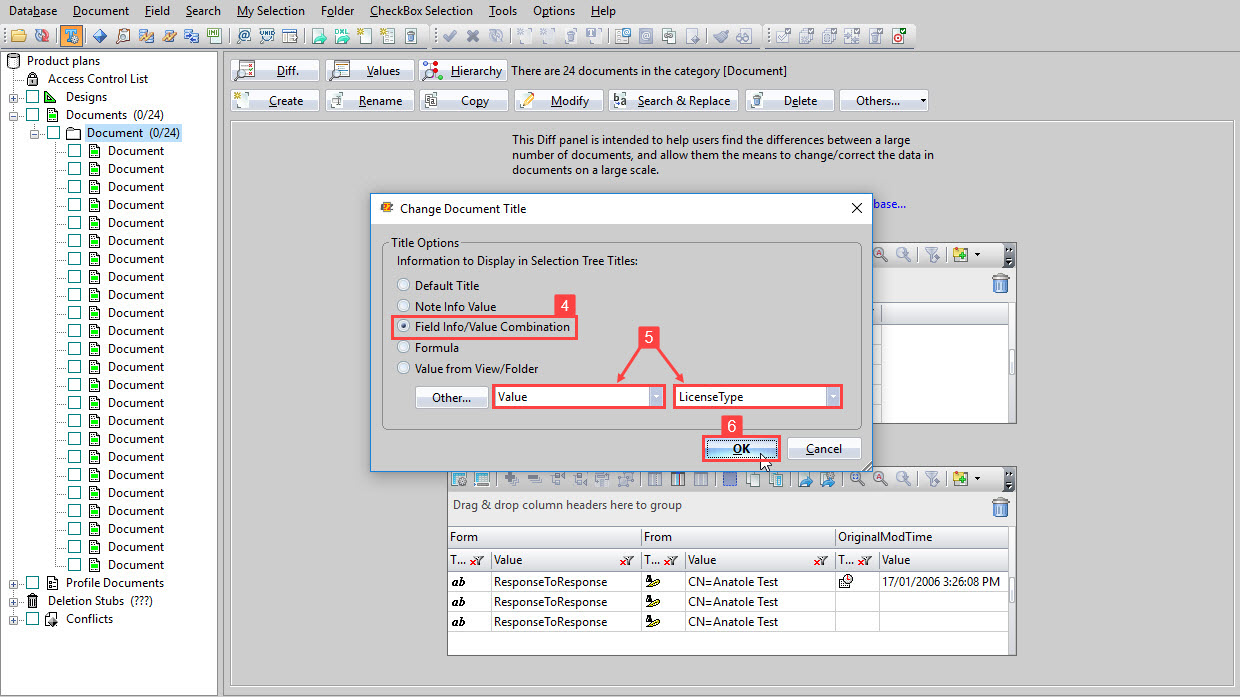Click the blue diamond toolbar icon

(x=99, y=36)
